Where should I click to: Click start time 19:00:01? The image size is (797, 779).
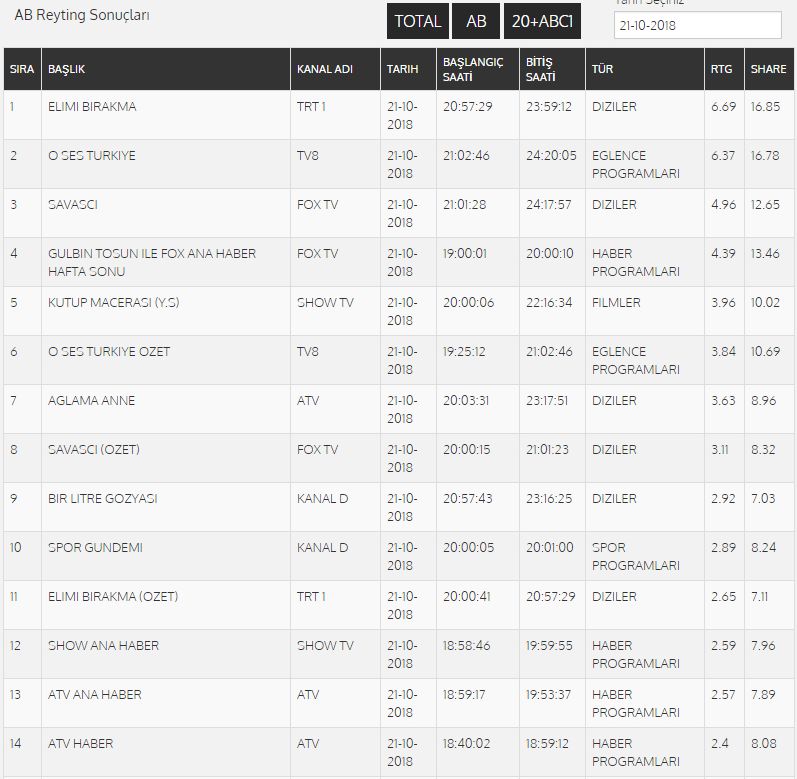coord(465,254)
